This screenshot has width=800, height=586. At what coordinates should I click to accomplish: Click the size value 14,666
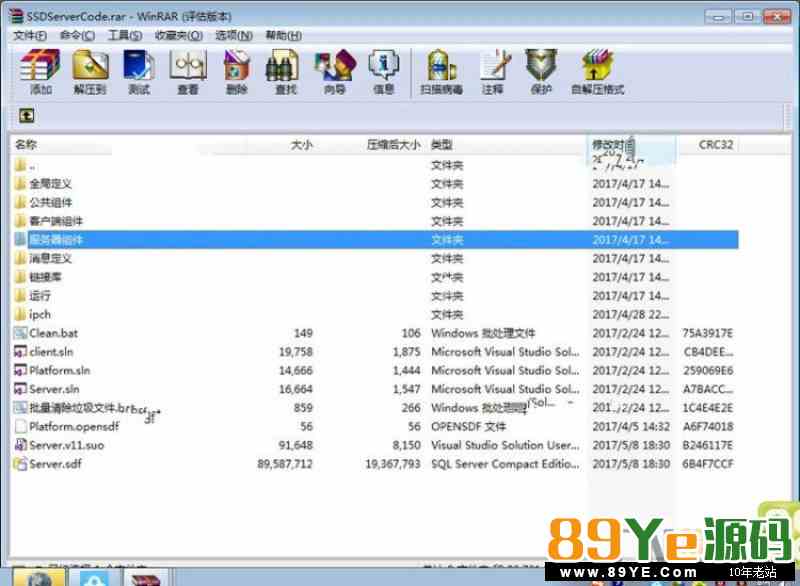pyautogui.click(x=295, y=371)
